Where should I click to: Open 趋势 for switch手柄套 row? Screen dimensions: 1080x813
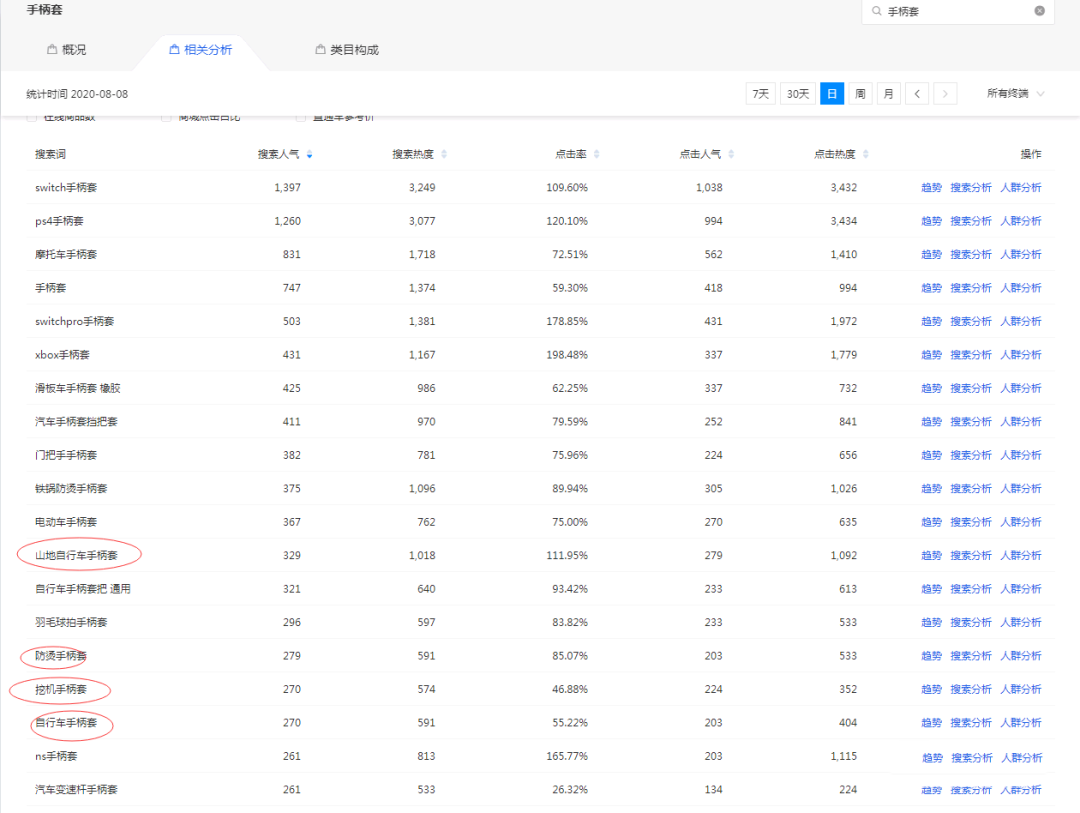(931, 188)
